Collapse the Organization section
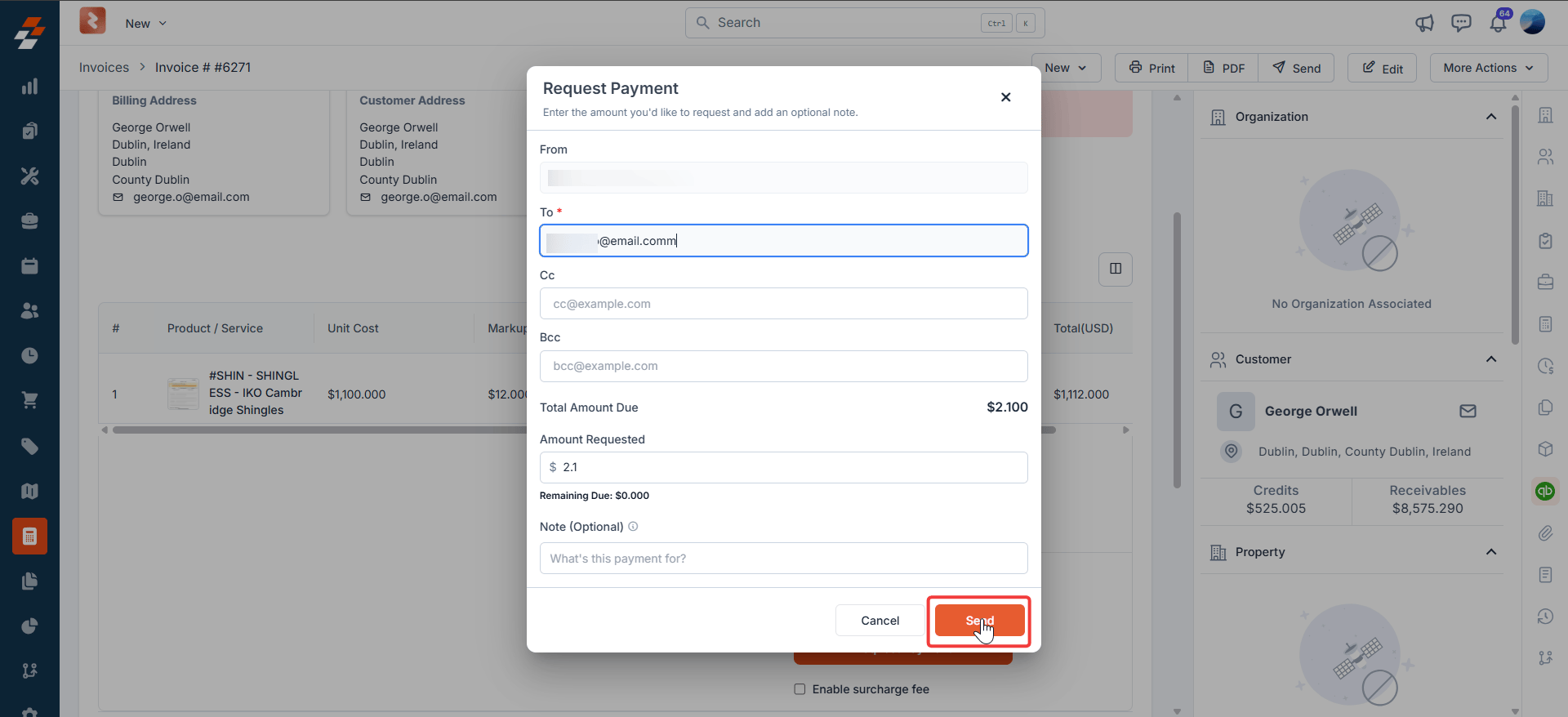Viewport: 1568px width, 717px height. pyautogui.click(x=1491, y=117)
